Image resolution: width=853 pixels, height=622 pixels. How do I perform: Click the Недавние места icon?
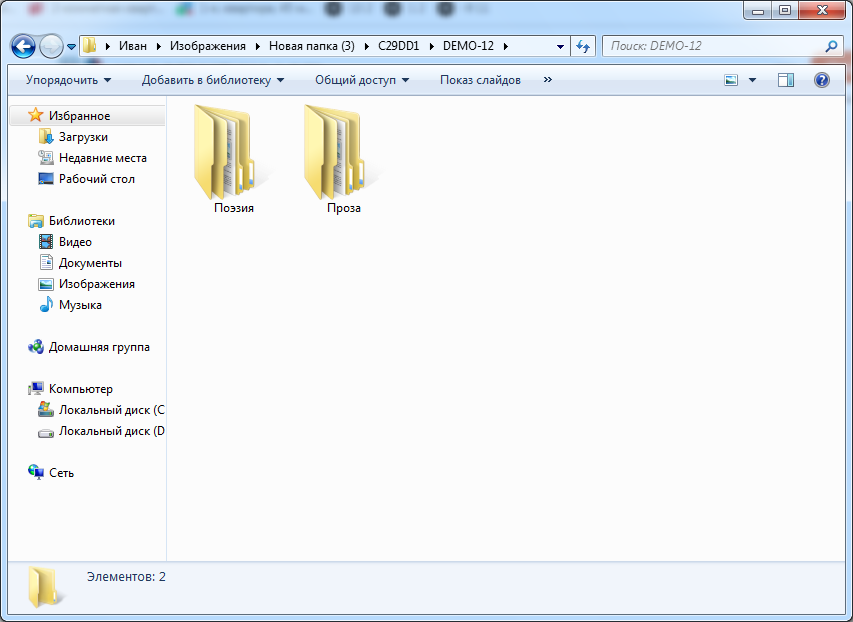(46, 158)
